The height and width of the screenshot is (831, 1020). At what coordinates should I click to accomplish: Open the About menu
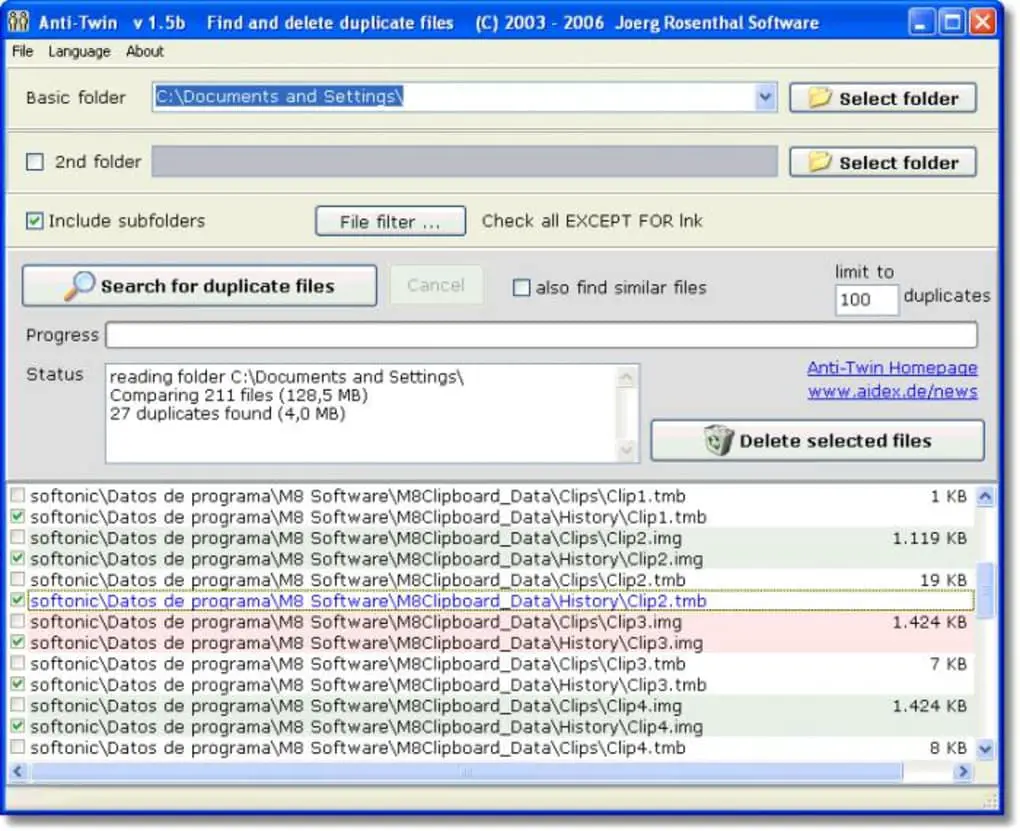(145, 51)
